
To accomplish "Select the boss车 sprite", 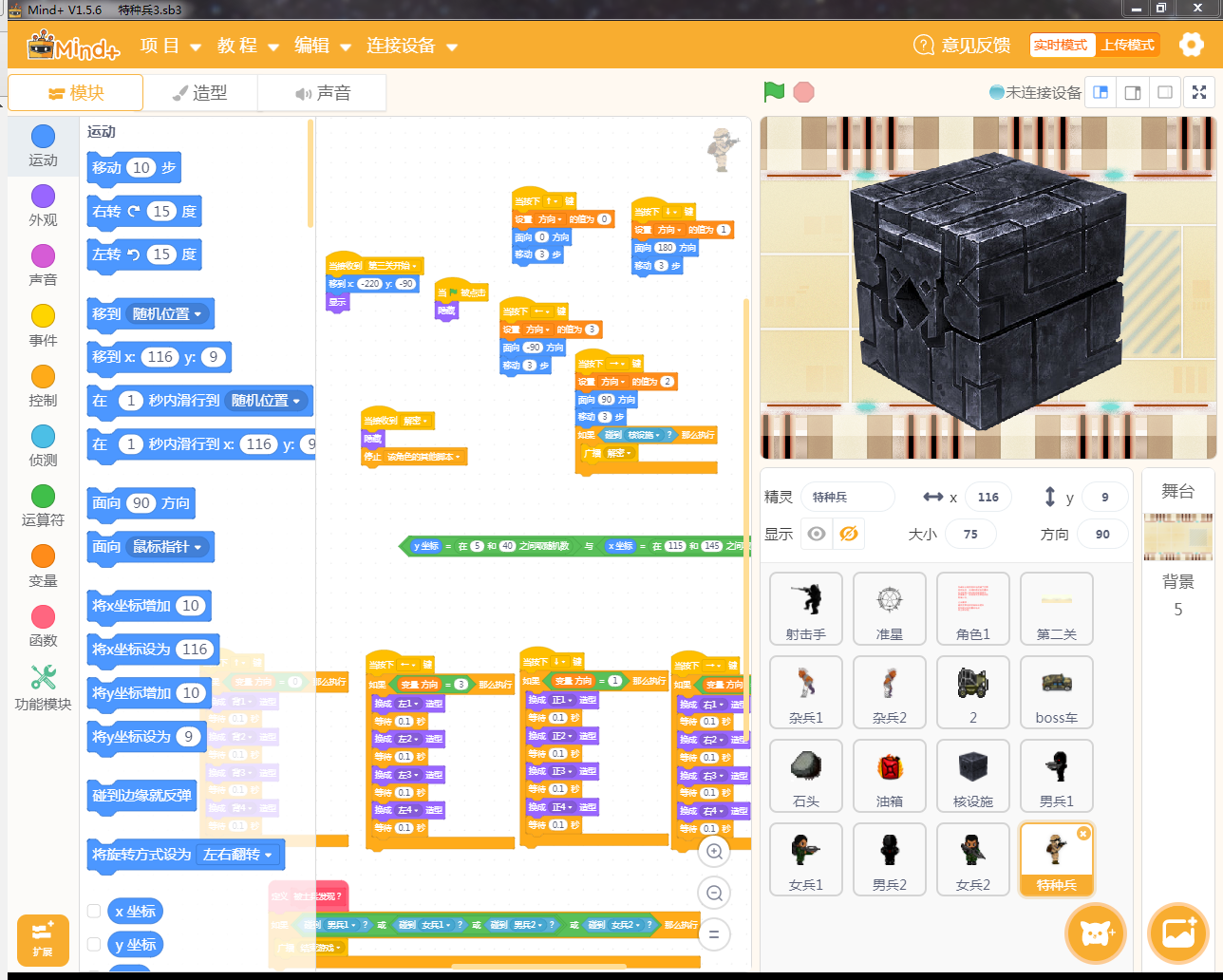I will coord(1057,692).
